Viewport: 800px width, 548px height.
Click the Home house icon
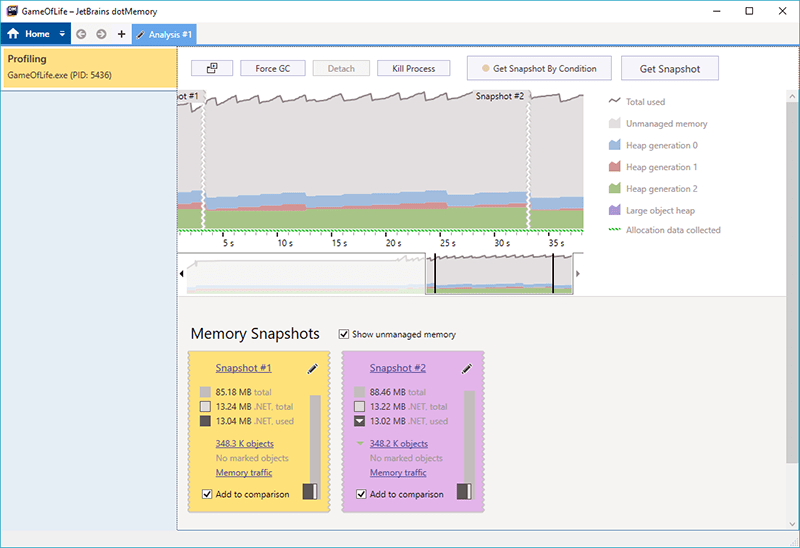click(x=14, y=34)
